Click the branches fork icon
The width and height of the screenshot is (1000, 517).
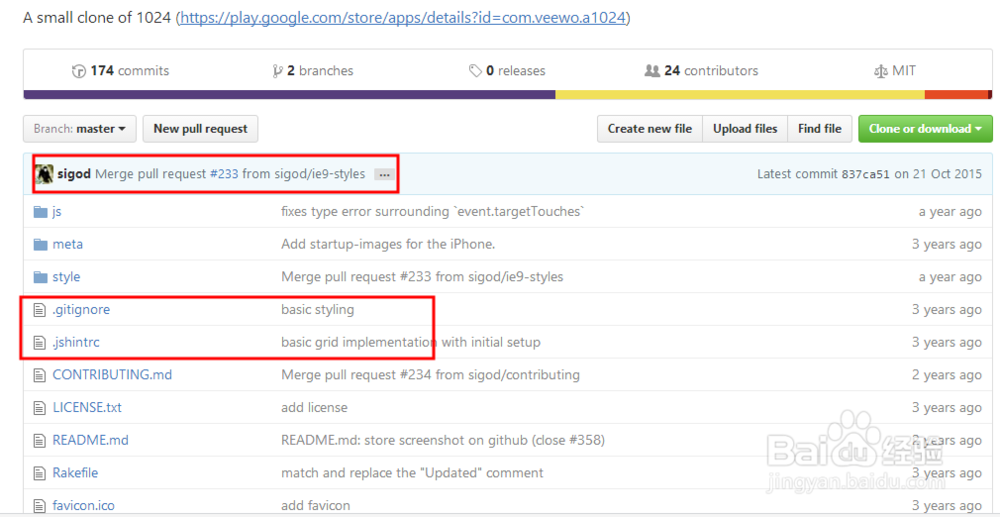(277, 71)
